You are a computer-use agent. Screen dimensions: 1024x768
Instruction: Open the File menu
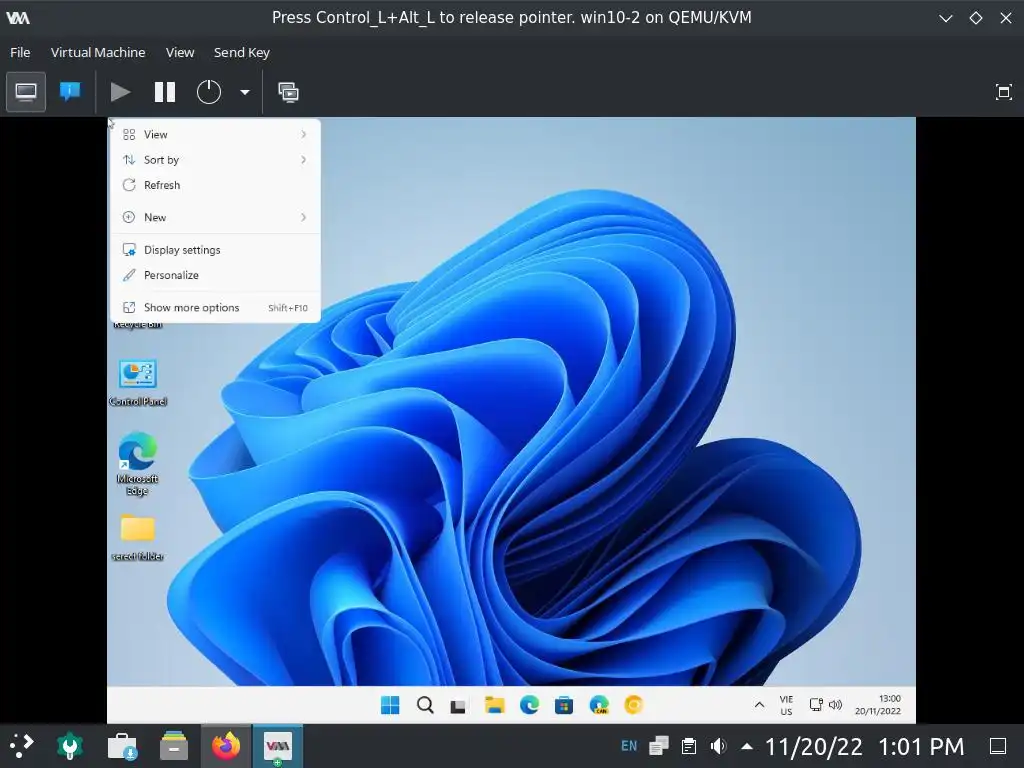[x=20, y=52]
